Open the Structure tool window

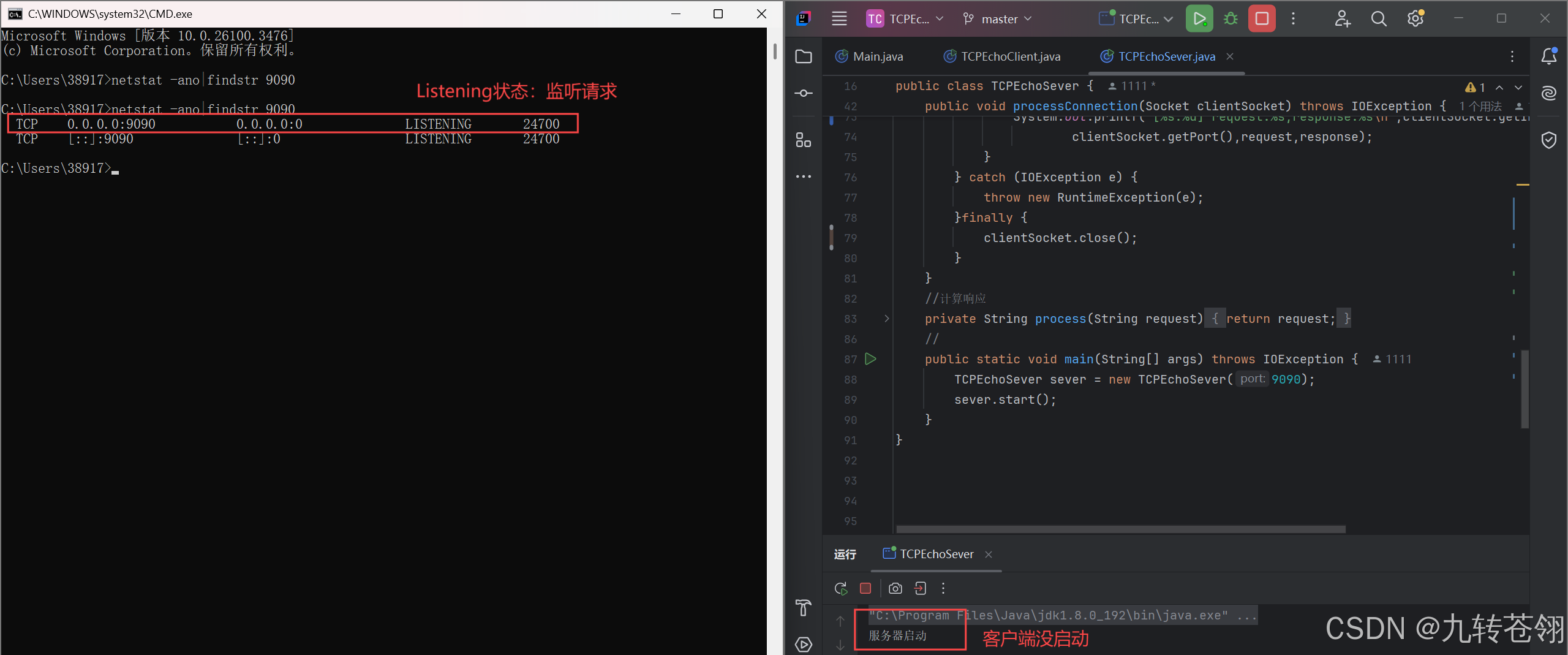pos(804,140)
